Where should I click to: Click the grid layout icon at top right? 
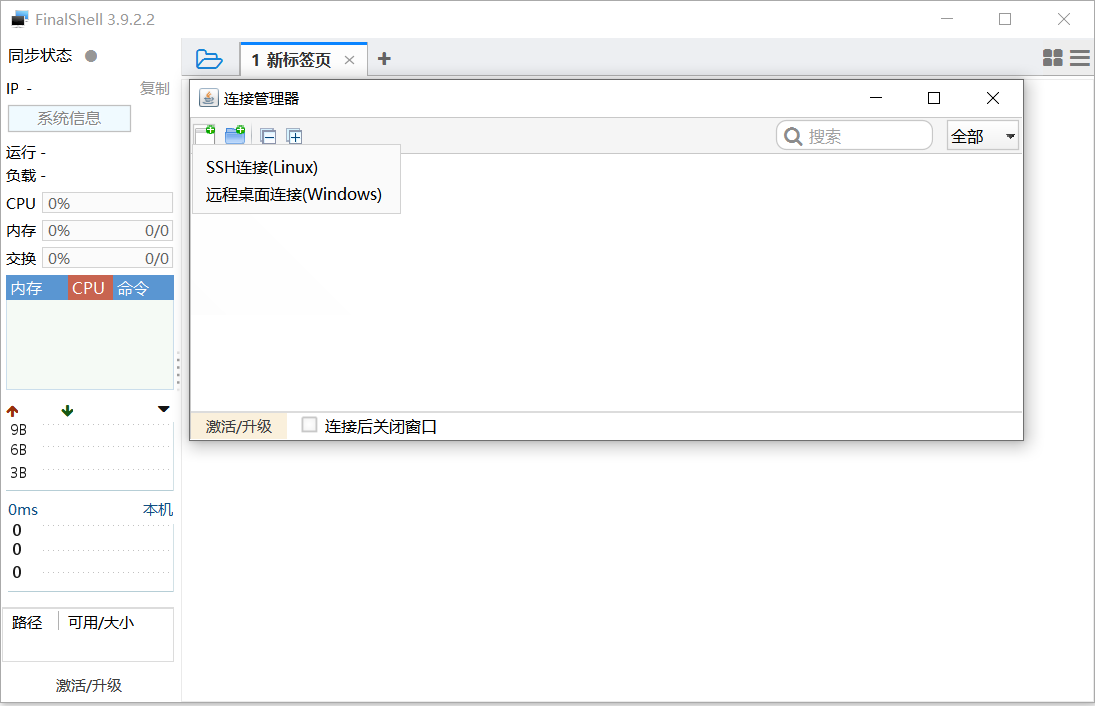click(x=1052, y=59)
